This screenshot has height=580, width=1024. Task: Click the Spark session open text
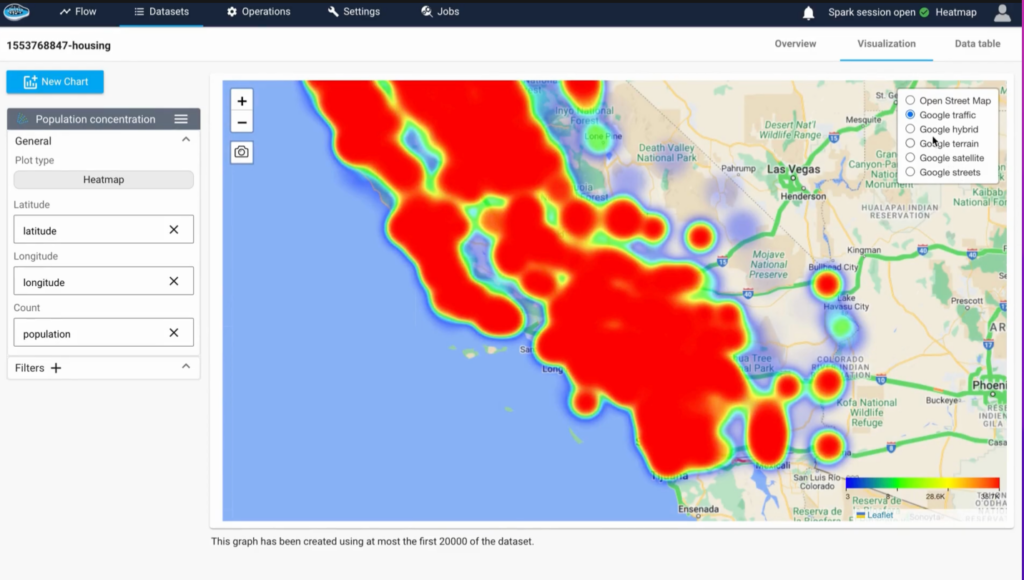[x=872, y=12]
